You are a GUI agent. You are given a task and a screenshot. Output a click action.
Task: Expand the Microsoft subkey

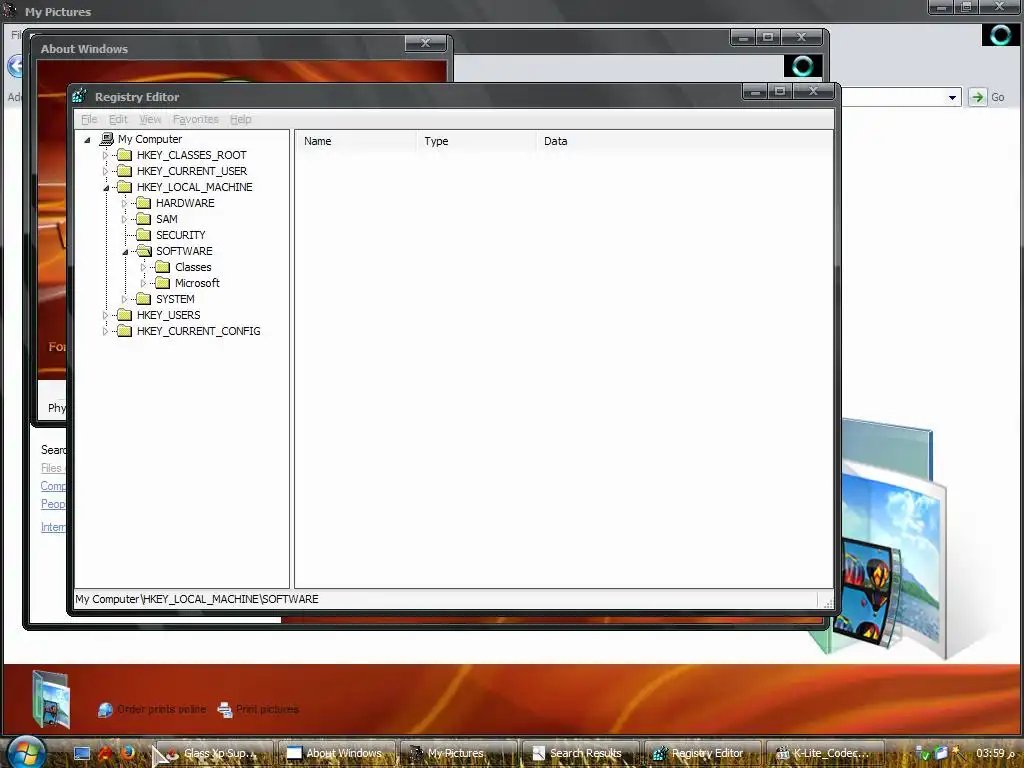[143, 283]
